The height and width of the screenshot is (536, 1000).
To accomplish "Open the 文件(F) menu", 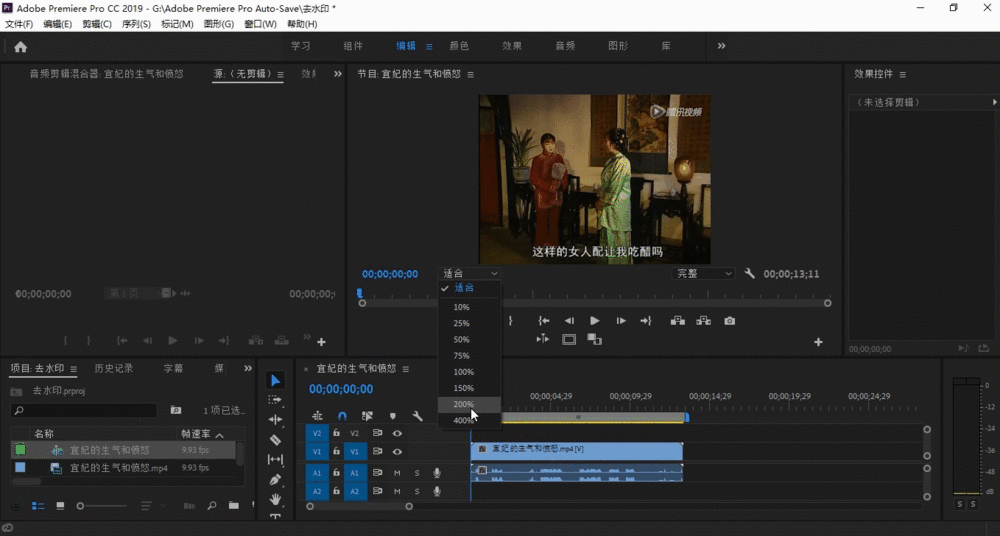I will 18,24.
